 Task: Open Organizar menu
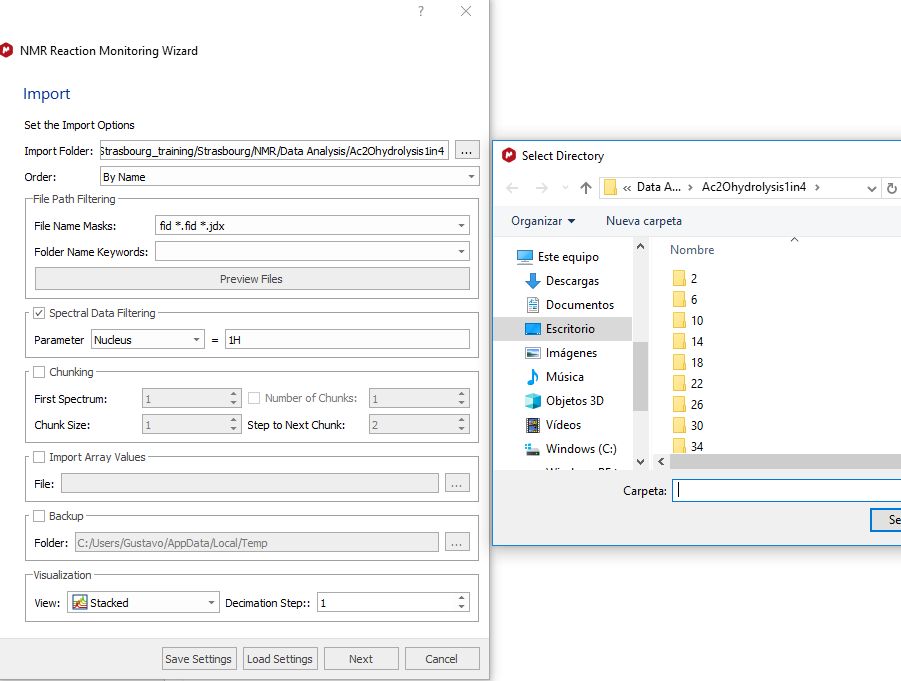543,221
